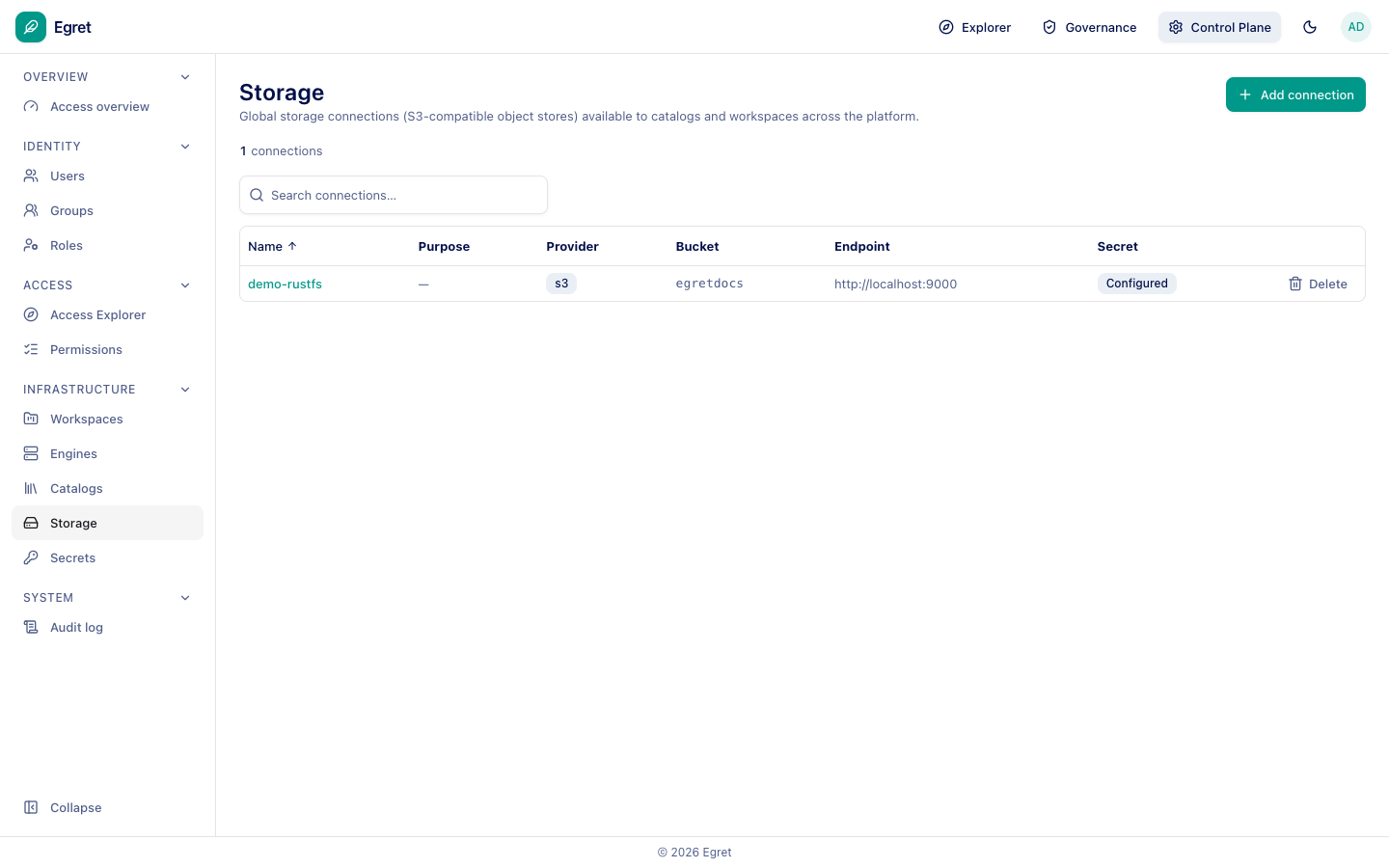Open the Secrets page

point(107,558)
